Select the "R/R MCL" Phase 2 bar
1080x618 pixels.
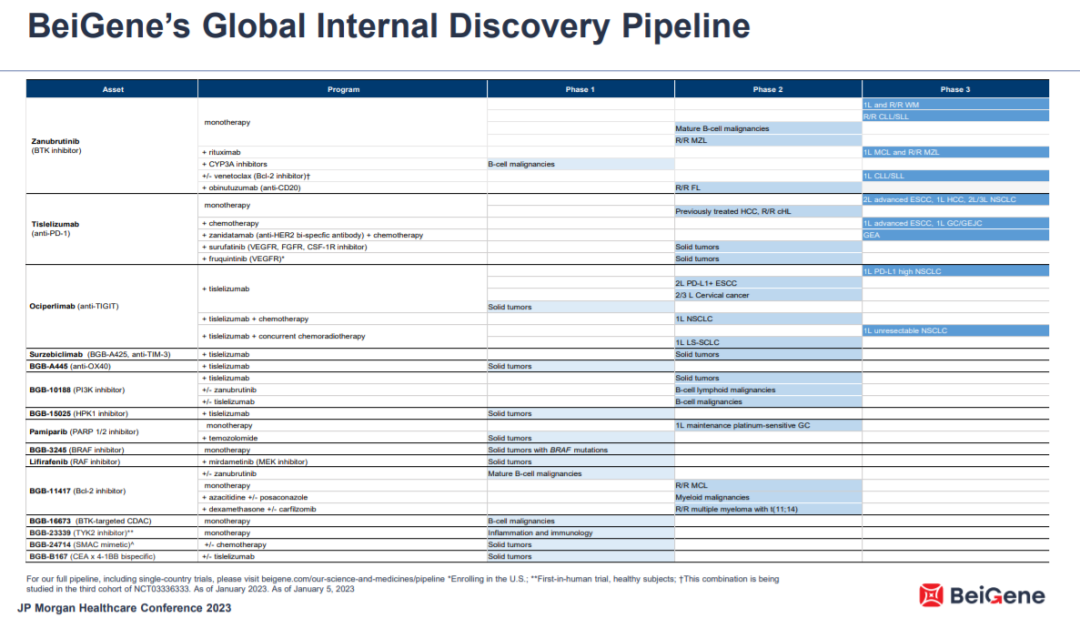point(768,486)
